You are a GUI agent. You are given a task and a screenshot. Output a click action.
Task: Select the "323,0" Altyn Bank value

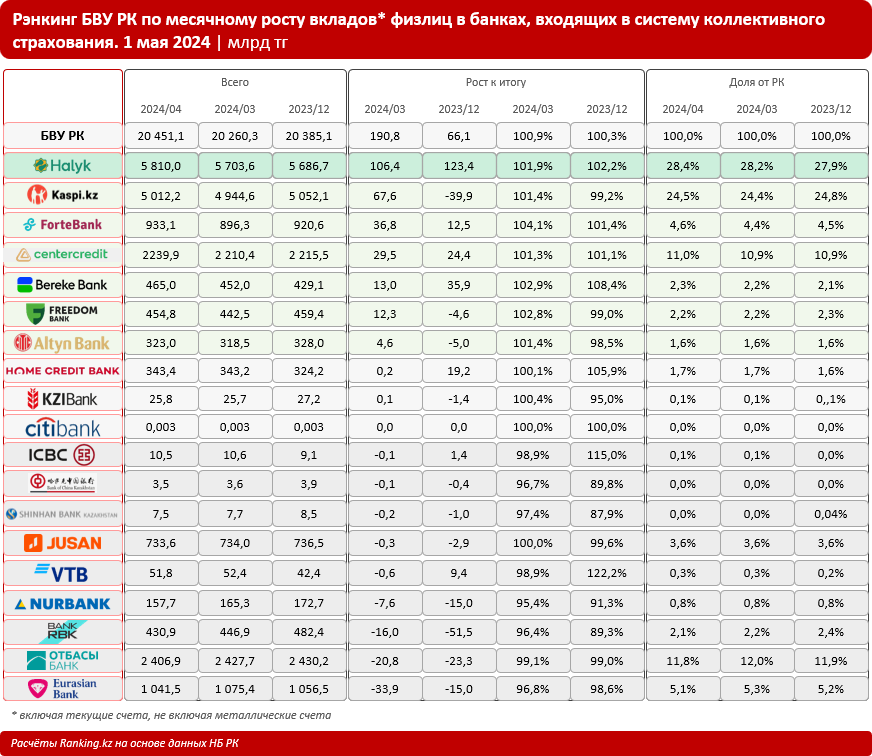point(161,343)
